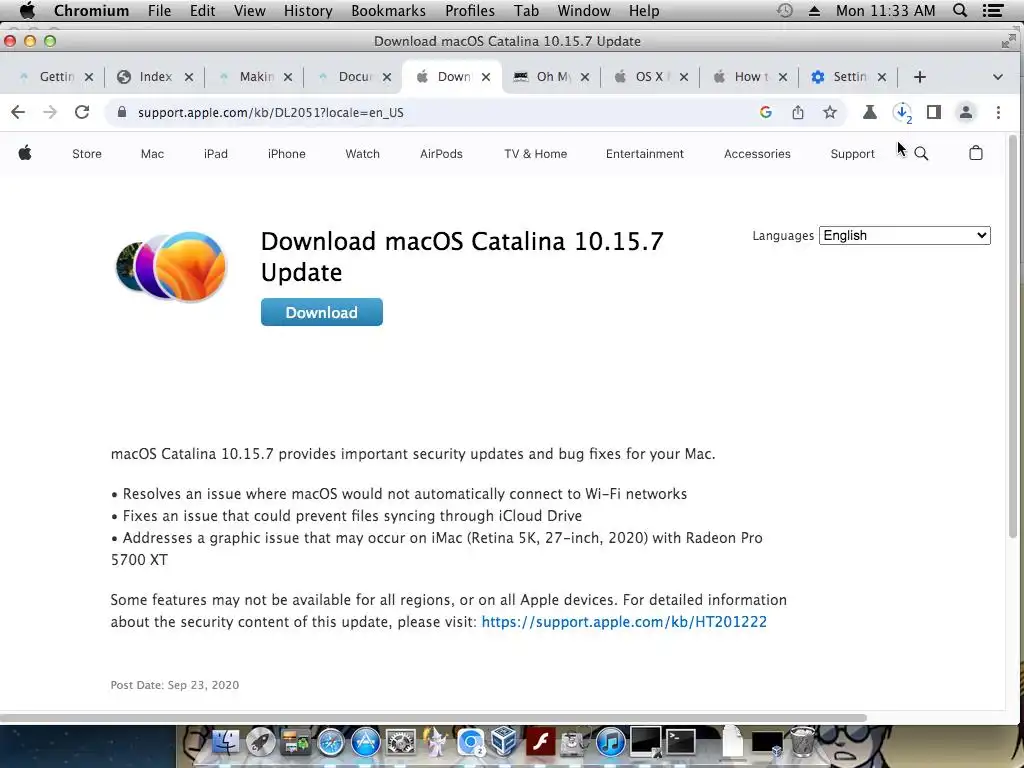Open the Chromium application menu
1024x768 pixels.
[x=91, y=10]
